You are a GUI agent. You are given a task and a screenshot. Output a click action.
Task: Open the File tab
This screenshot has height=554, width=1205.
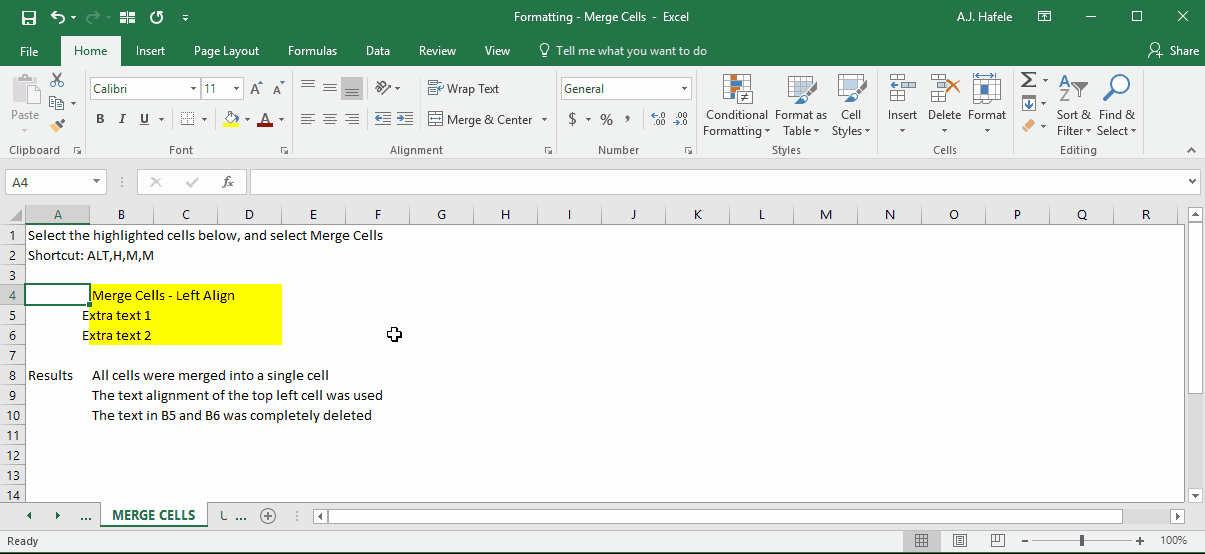pos(29,51)
